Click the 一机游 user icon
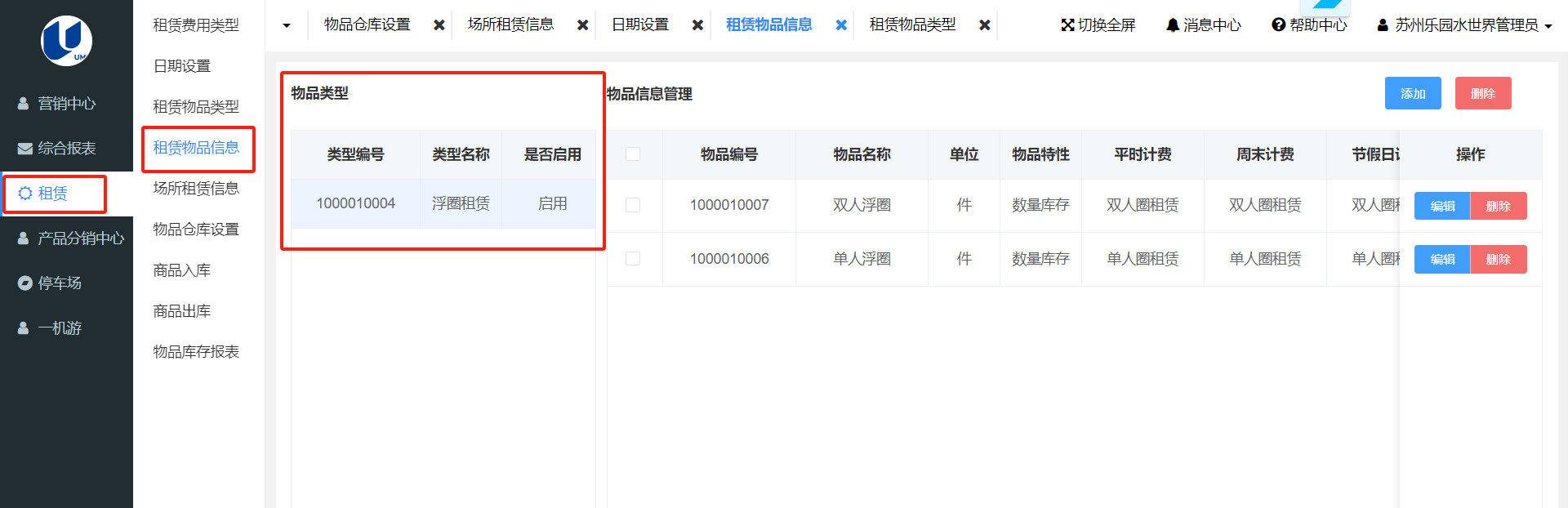1568x508 pixels. click(x=24, y=328)
